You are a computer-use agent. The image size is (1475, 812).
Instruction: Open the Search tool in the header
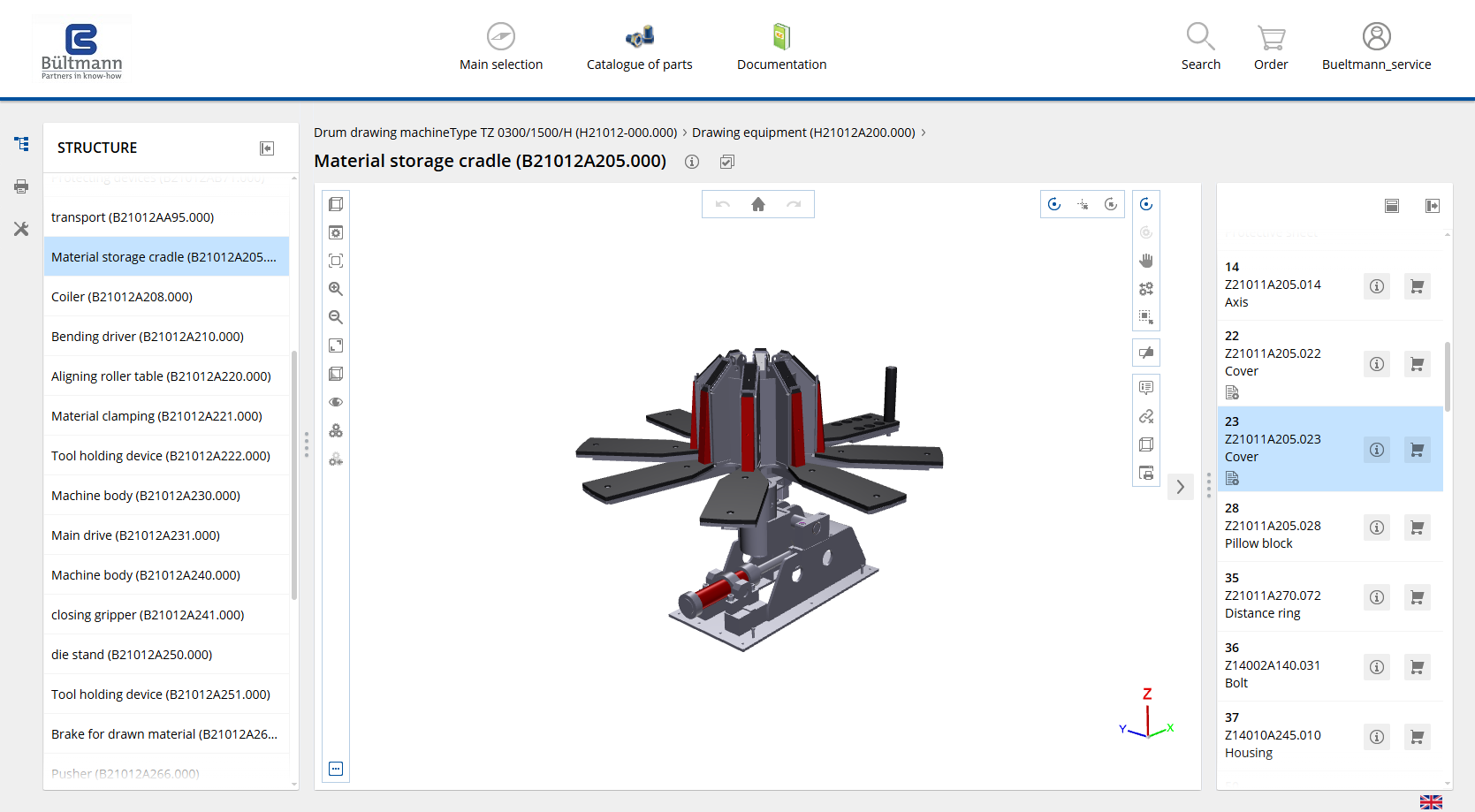(x=1201, y=47)
